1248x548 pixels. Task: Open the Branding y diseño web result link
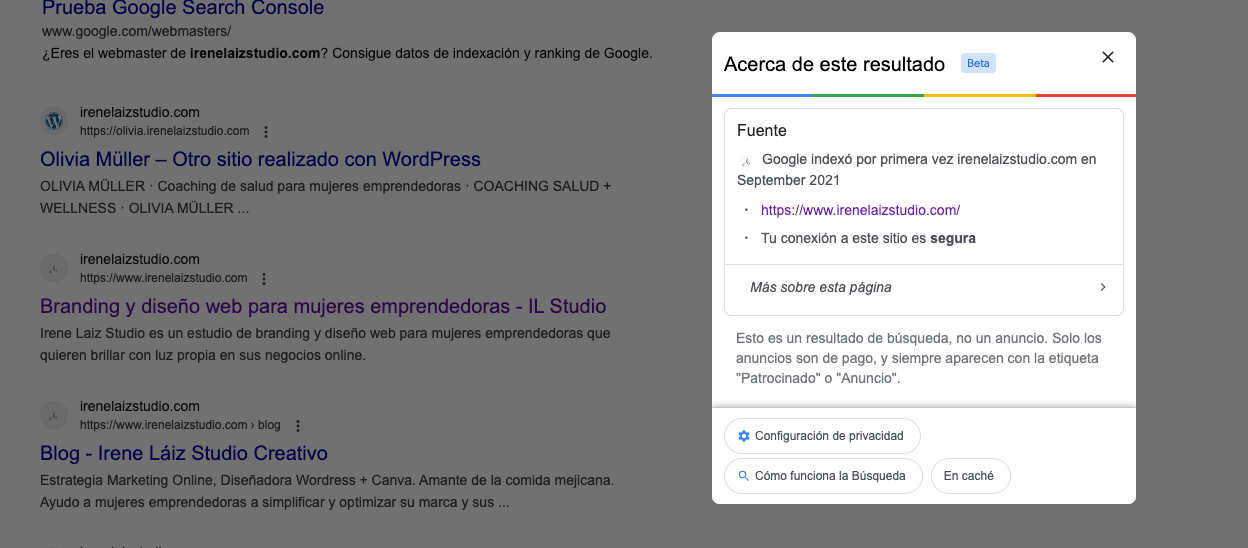click(x=323, y=306)
